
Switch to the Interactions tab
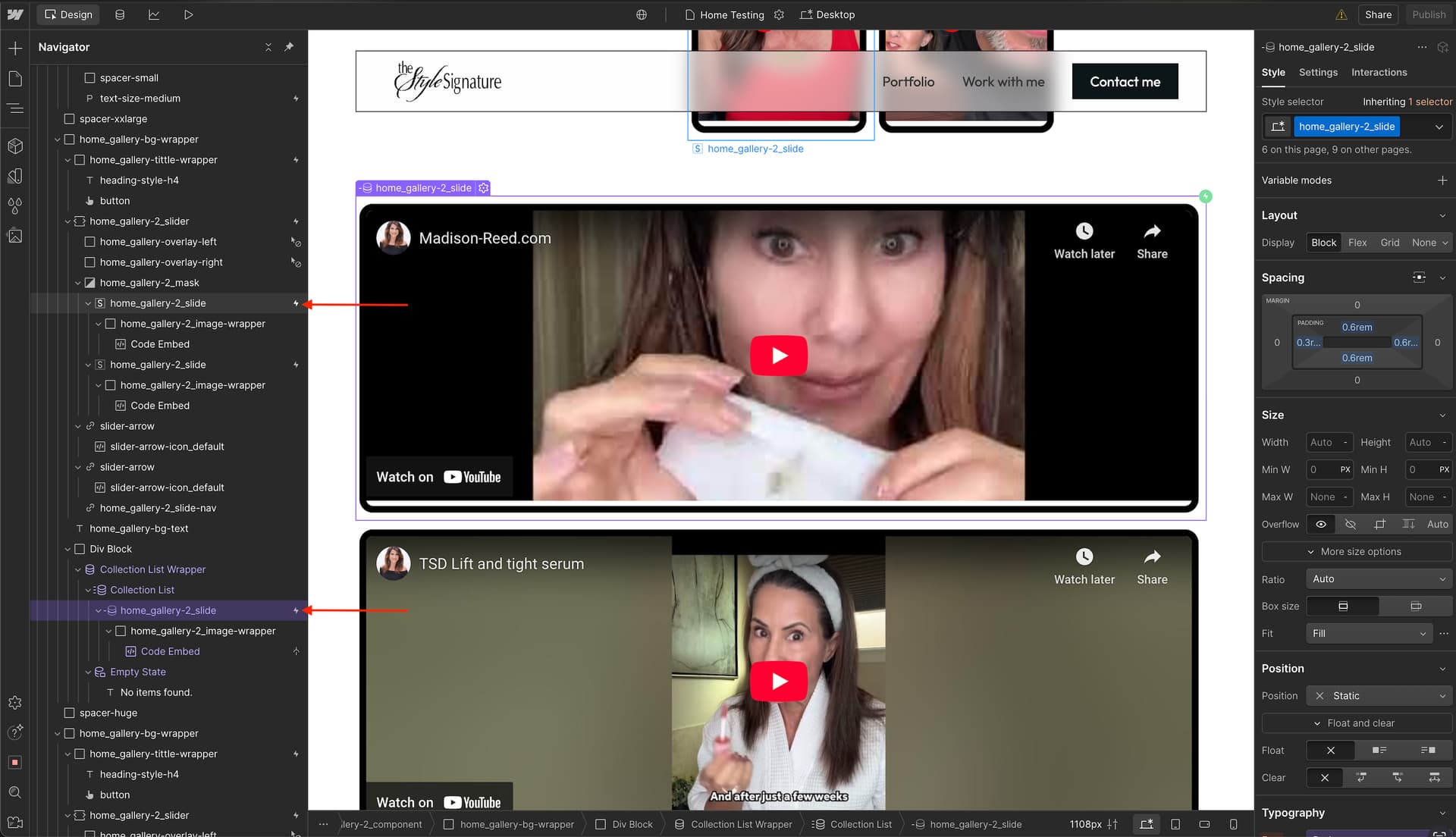point(1379,72)
